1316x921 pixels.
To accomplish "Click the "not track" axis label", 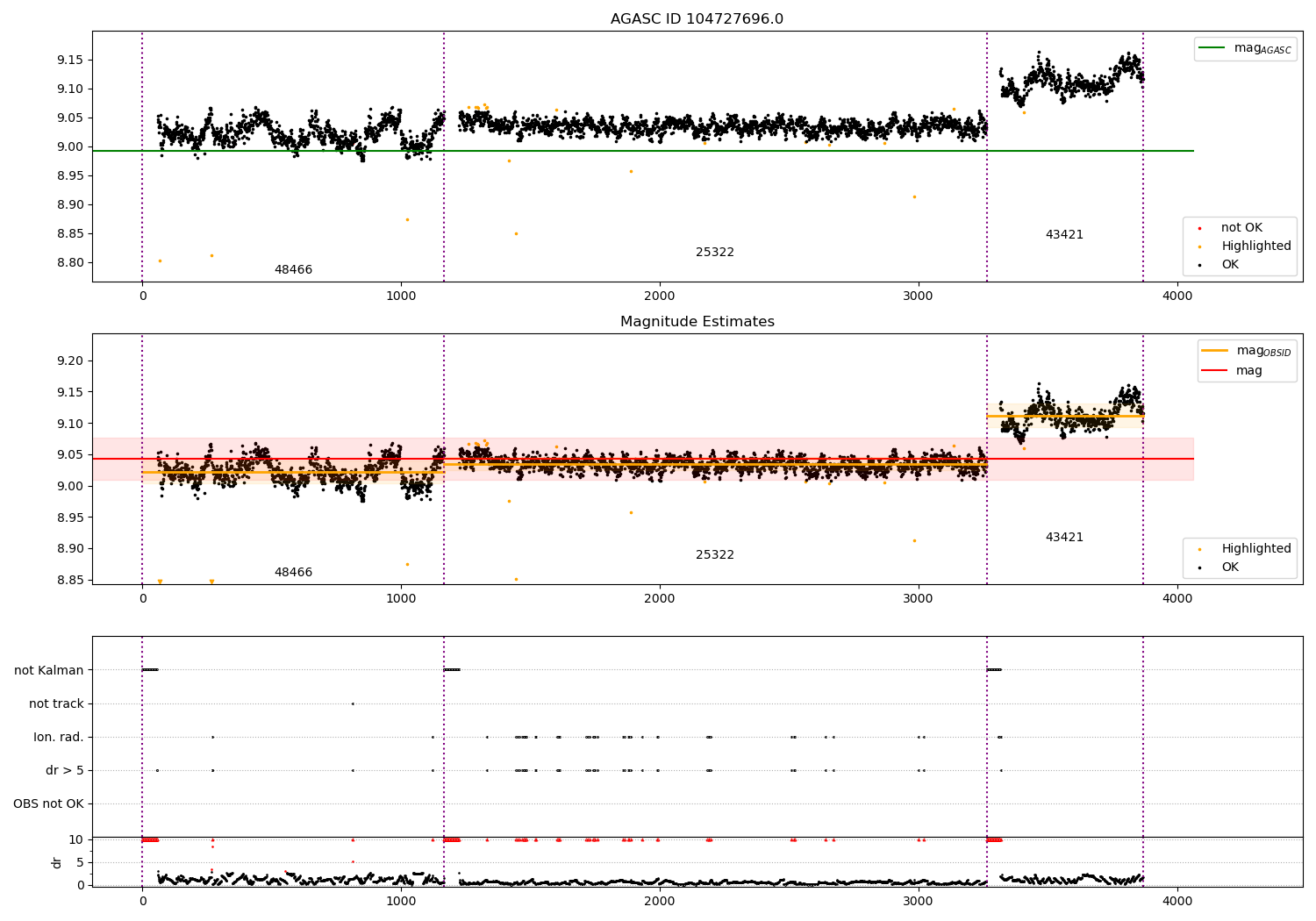I will point(56,704).
